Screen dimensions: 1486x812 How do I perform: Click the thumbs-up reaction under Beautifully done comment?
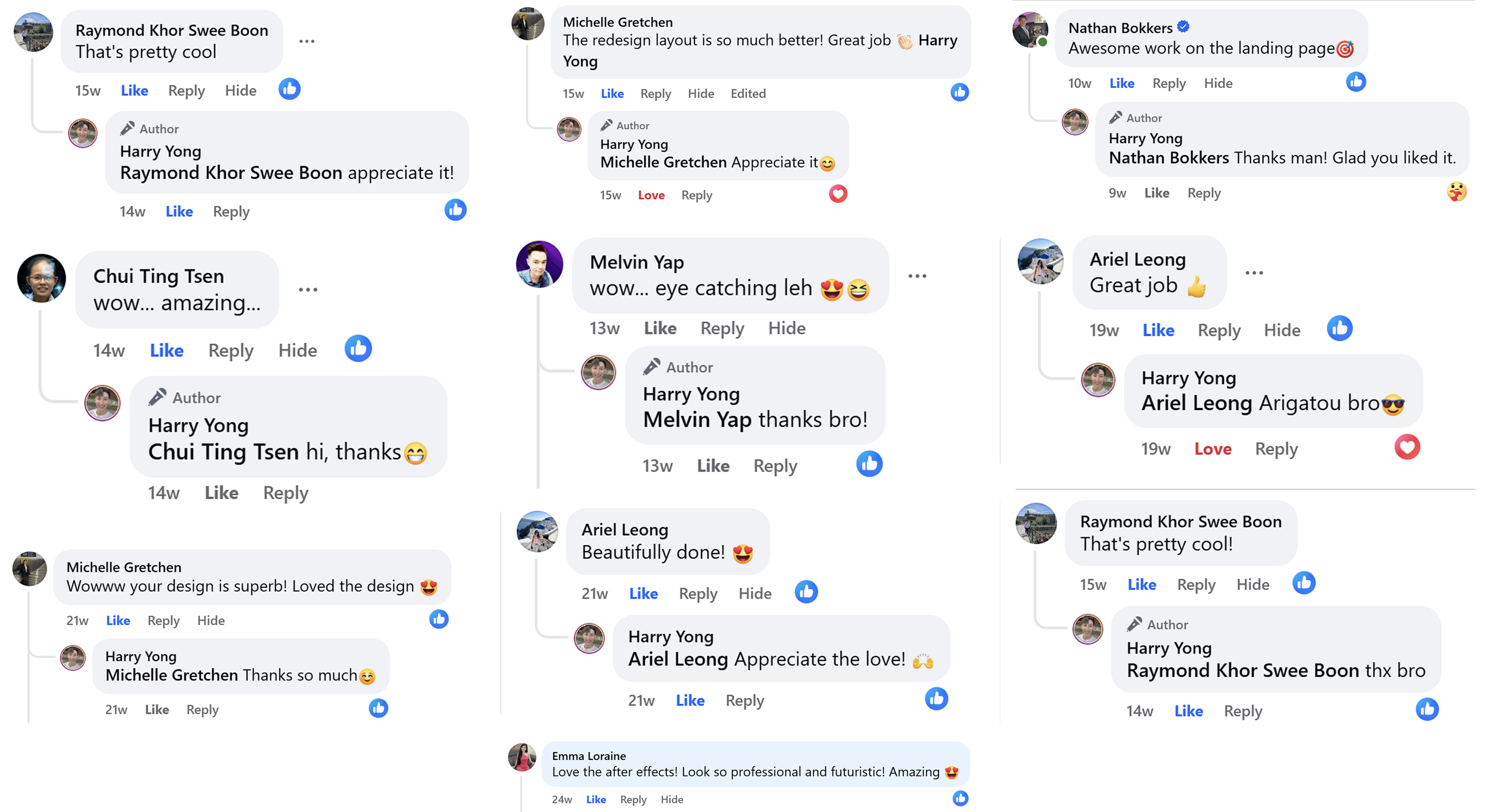pos(806,592)
